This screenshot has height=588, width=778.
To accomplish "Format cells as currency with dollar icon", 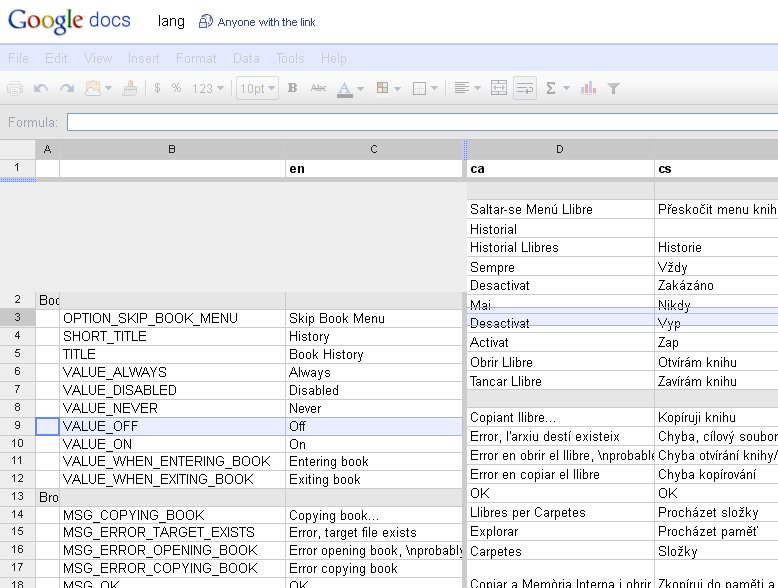I will 157,88.
